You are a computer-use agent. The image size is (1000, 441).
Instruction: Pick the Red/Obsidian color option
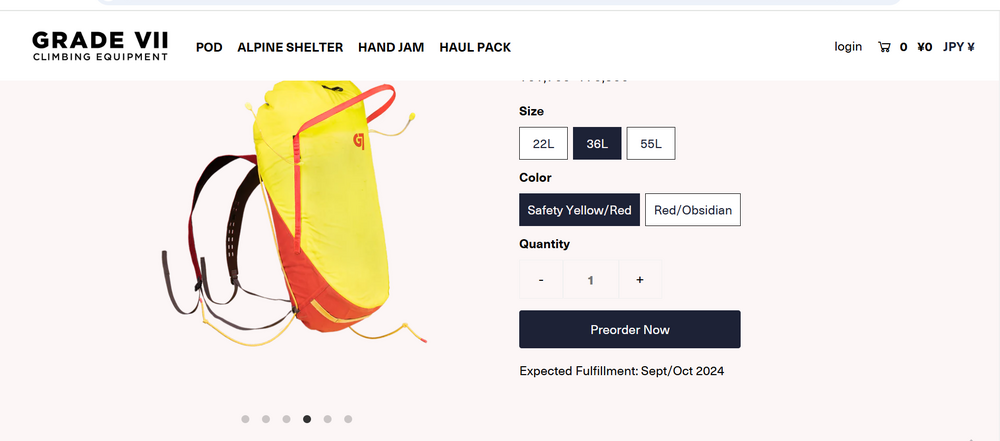(693, 210)
